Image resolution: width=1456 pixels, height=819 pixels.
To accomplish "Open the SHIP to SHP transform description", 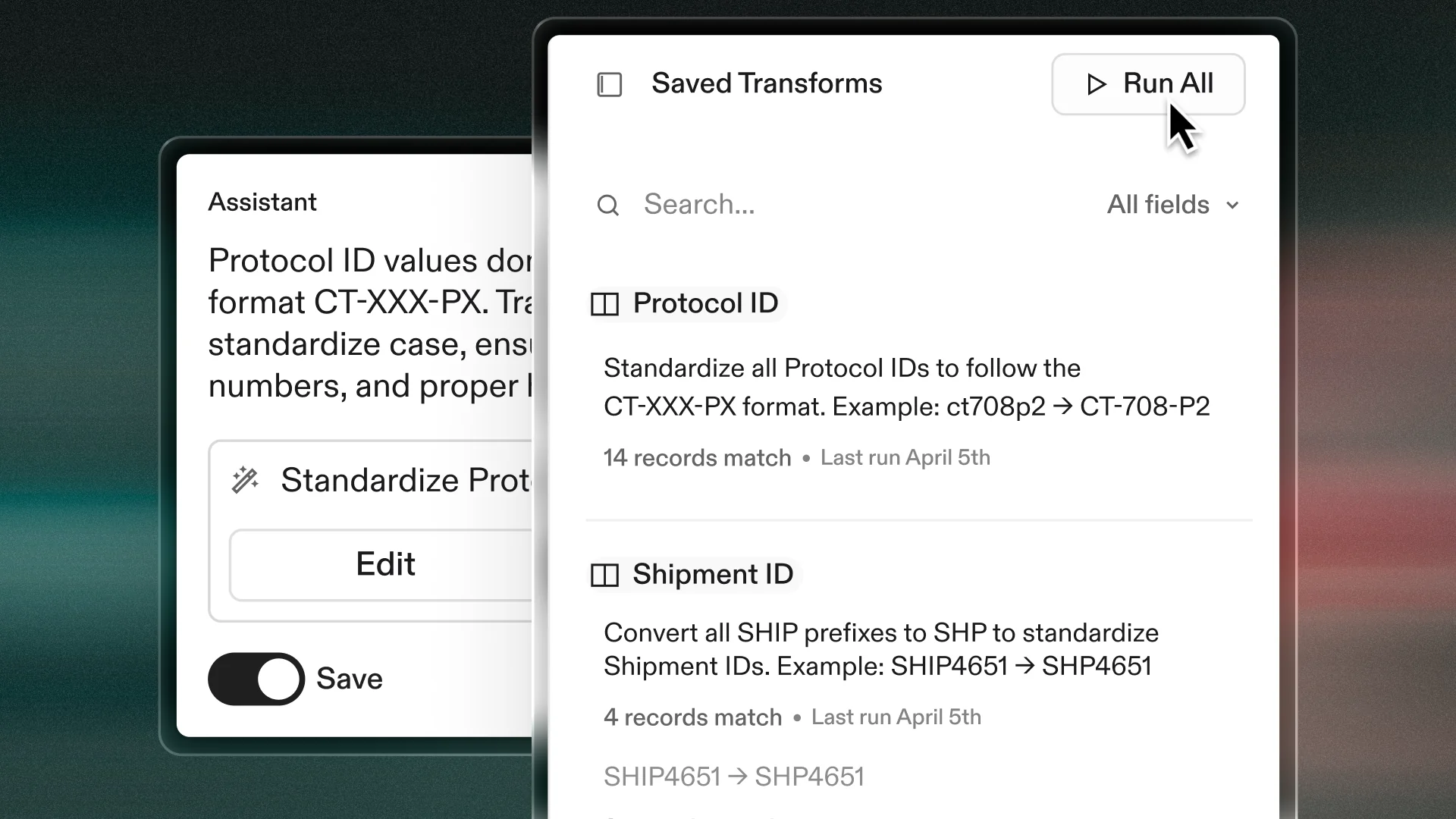I will tap(880, 649).
